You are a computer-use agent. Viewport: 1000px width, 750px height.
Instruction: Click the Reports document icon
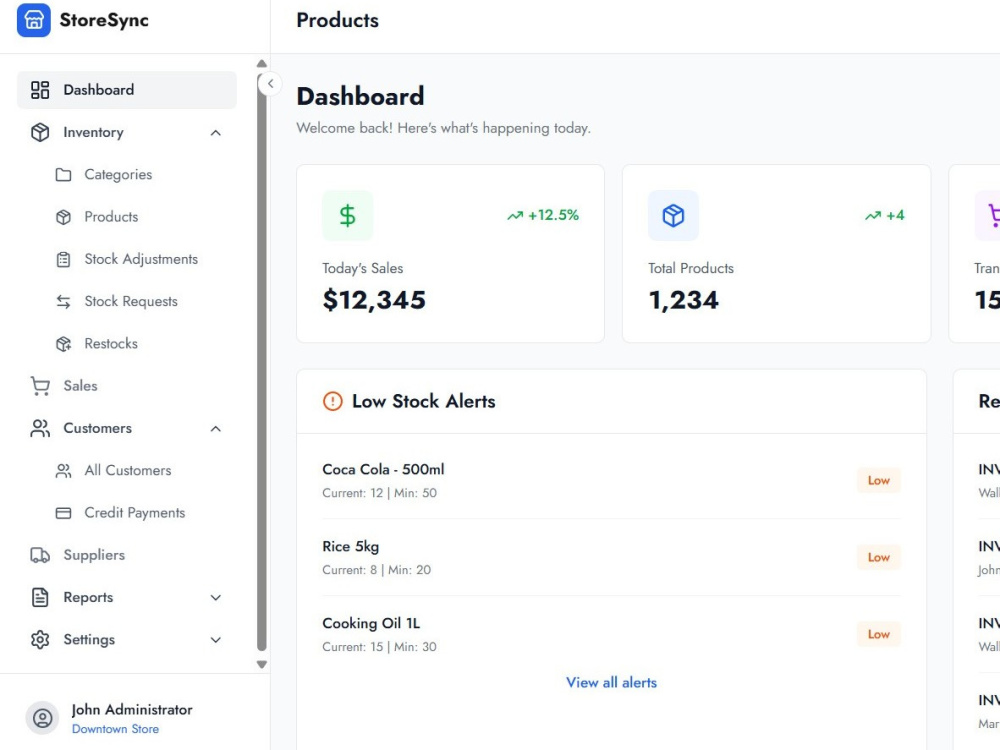click(x=40, y=598)
